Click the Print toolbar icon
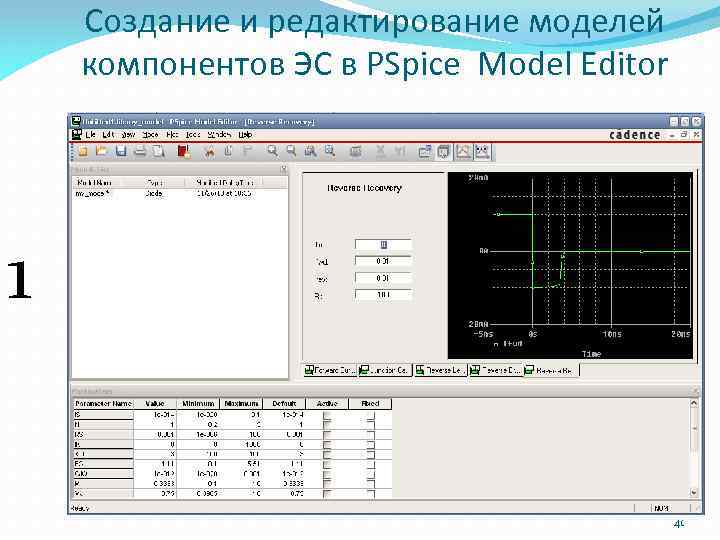720x540 pixels. [x=140, y=151]
